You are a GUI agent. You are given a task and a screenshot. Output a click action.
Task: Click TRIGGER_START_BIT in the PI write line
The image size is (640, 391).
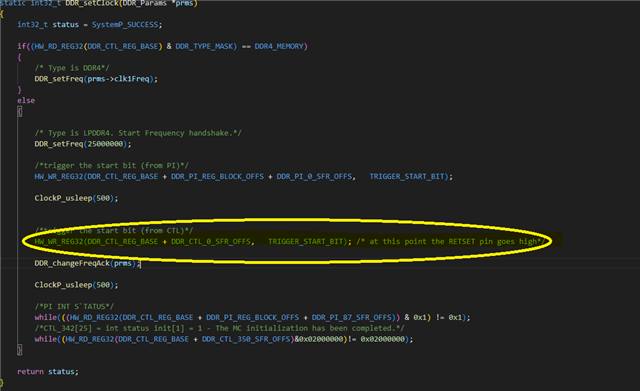click(x=407, y=176)
